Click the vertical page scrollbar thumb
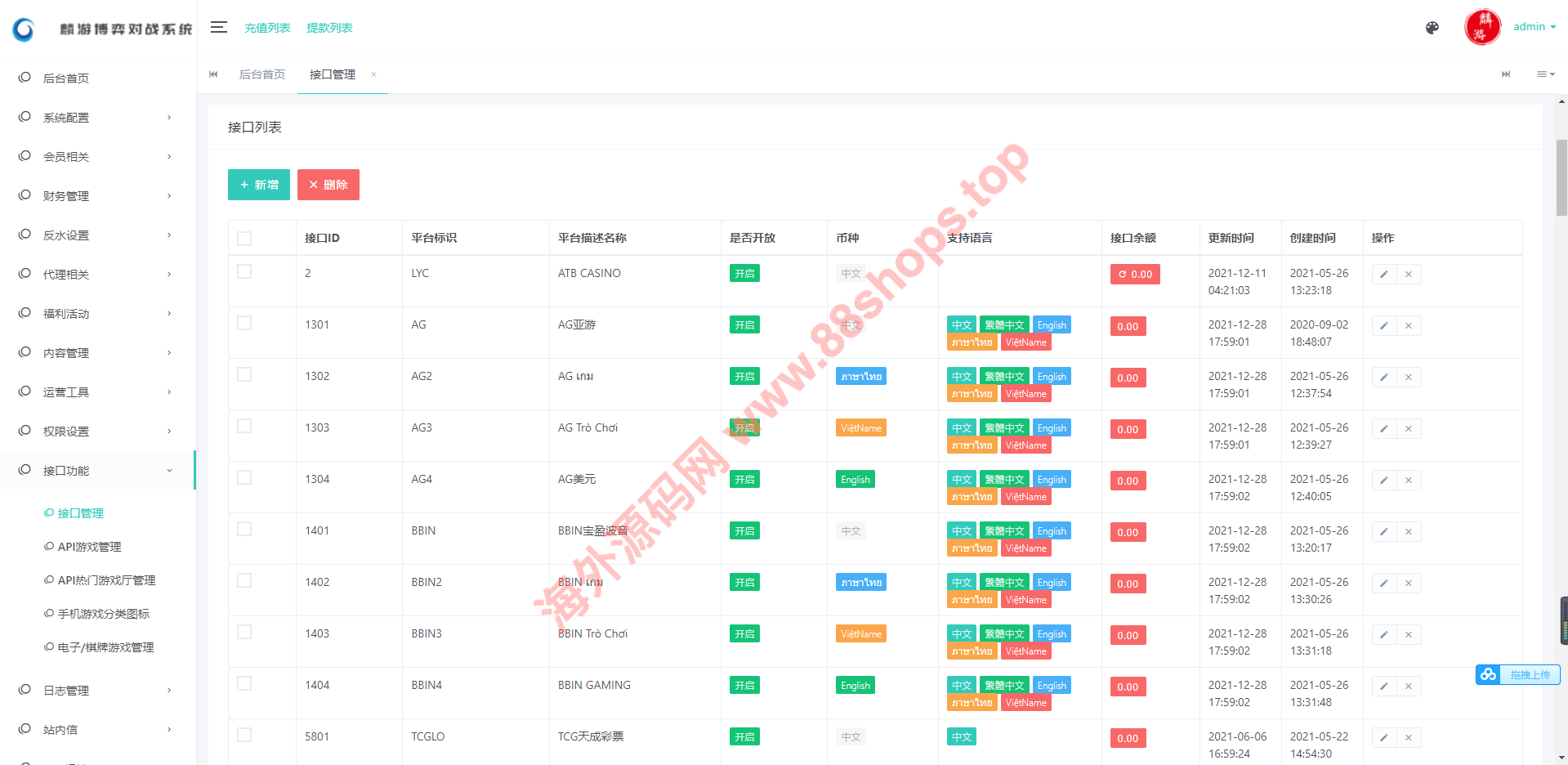 [1561, 177]
